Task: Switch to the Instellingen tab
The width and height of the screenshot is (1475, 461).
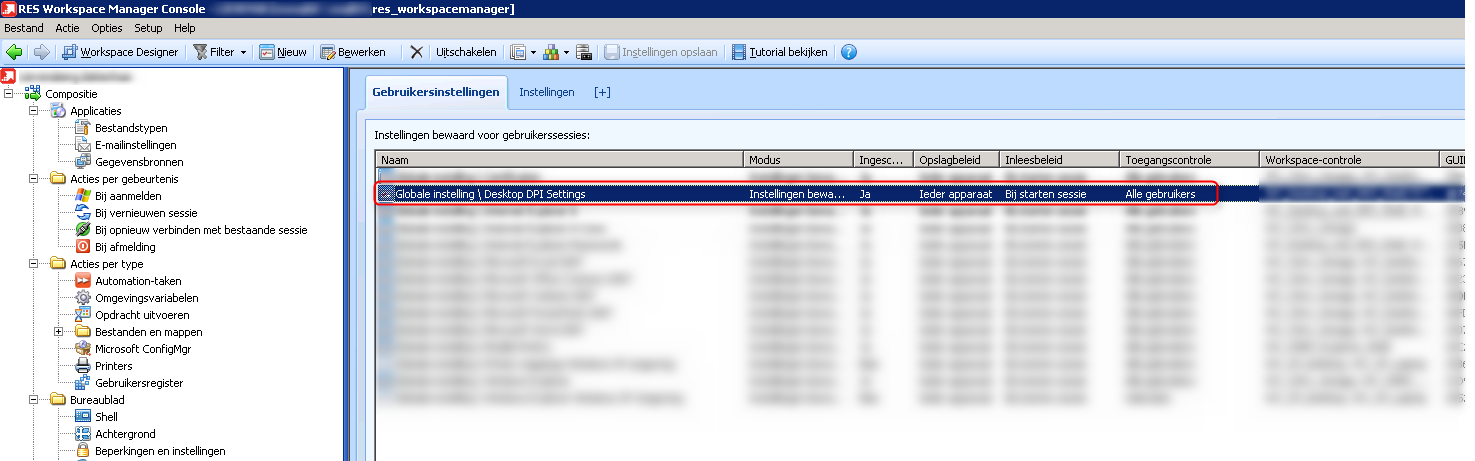Action: click(546, 92)
